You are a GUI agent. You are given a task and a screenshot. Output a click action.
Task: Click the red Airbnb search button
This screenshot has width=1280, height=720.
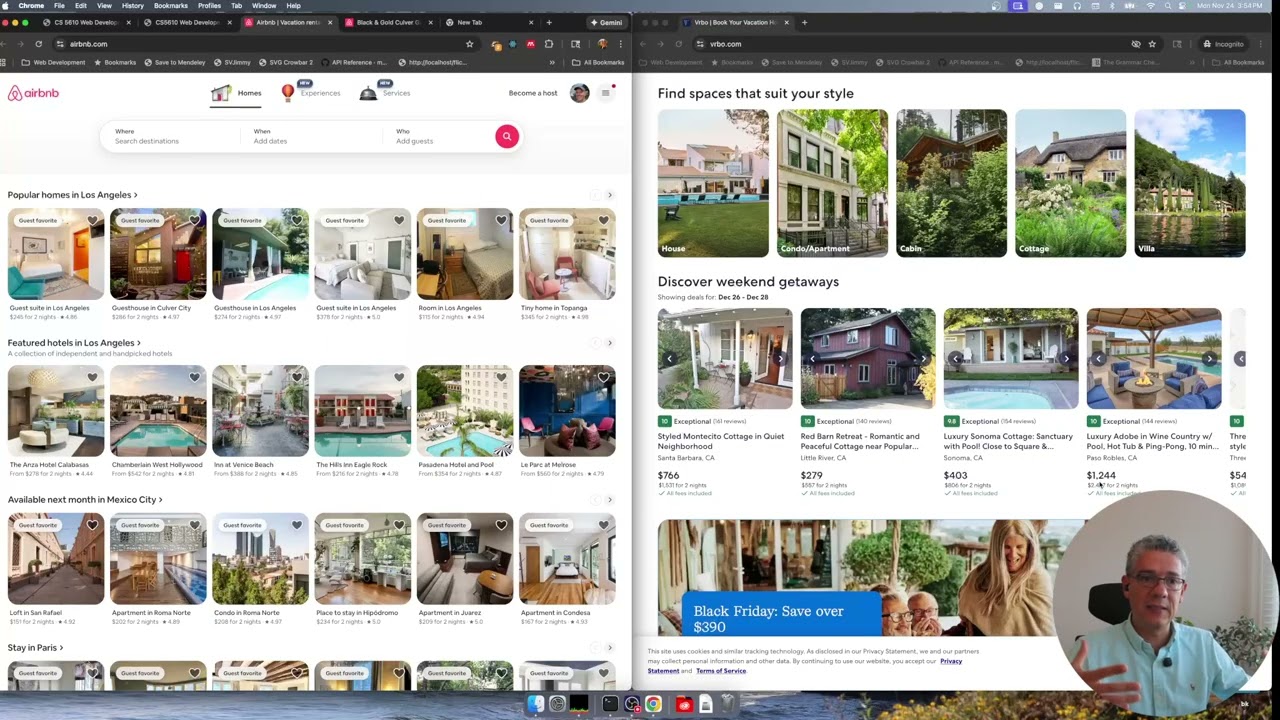(x=507, y=136)
